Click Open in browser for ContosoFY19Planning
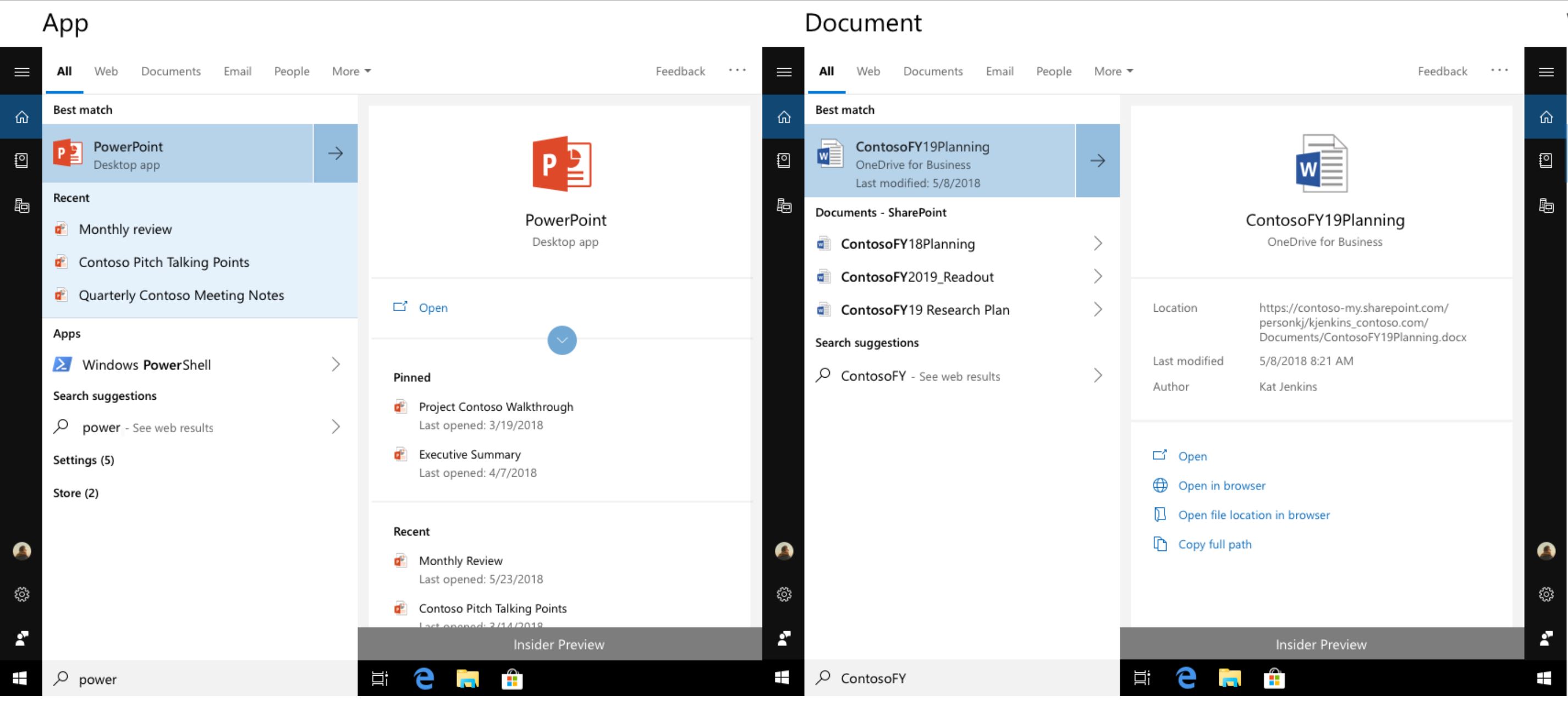 1222,484
